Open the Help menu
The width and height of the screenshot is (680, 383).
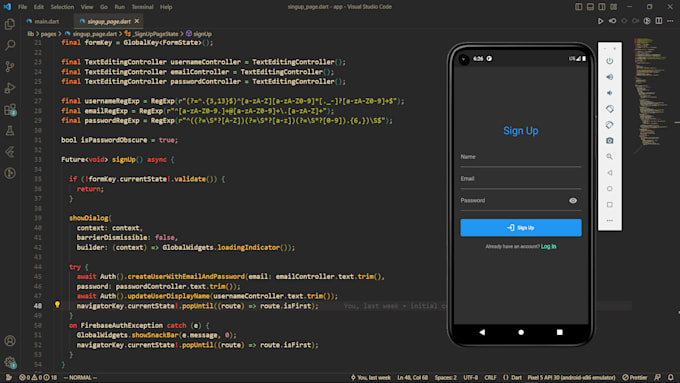166,7
